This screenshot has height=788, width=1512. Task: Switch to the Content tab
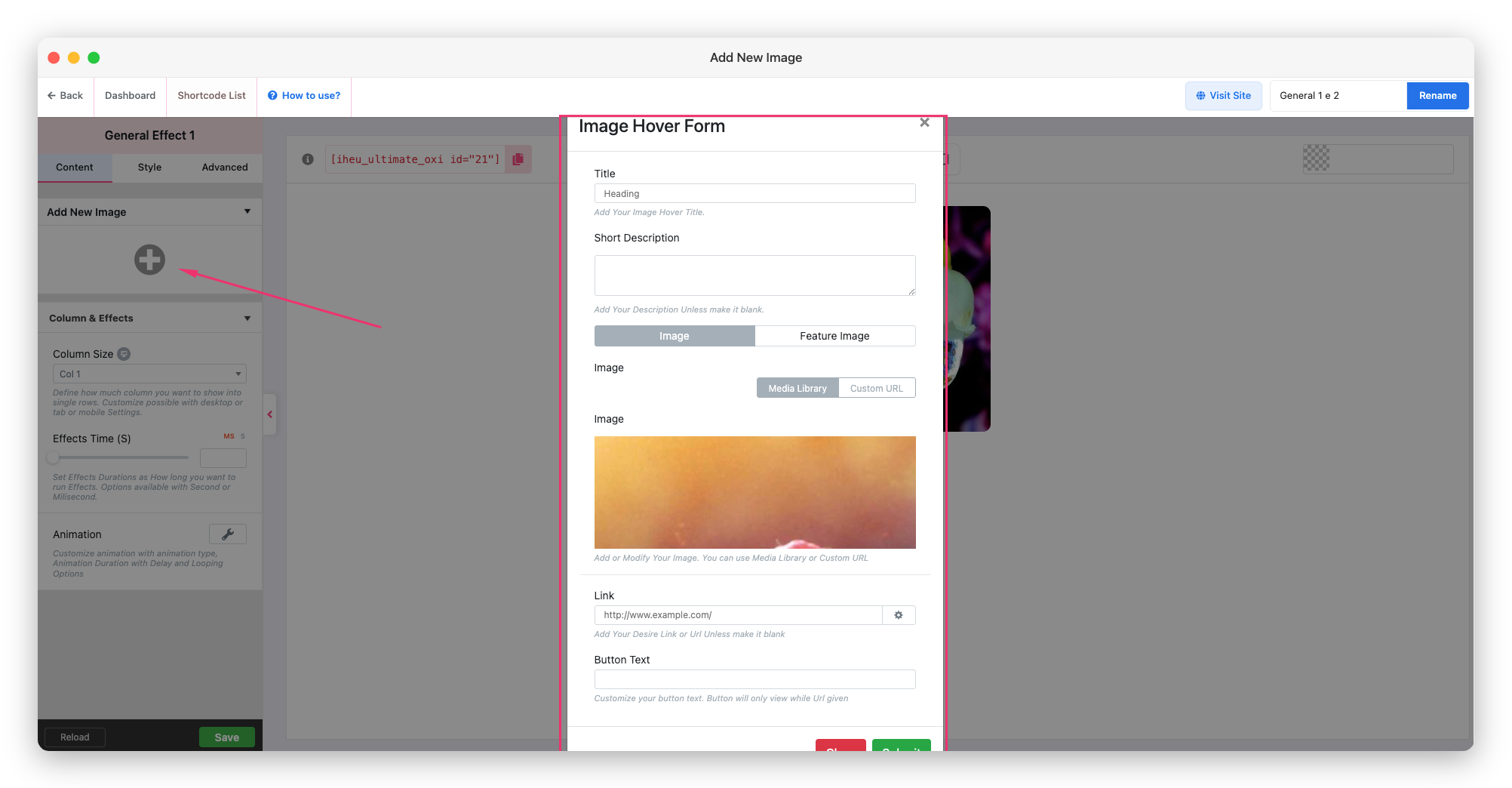pos(75,168)
